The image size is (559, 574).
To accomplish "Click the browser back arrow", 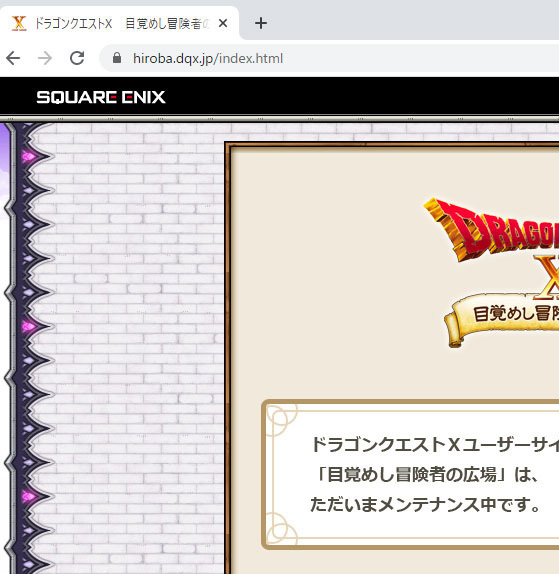I will [13, 58].
